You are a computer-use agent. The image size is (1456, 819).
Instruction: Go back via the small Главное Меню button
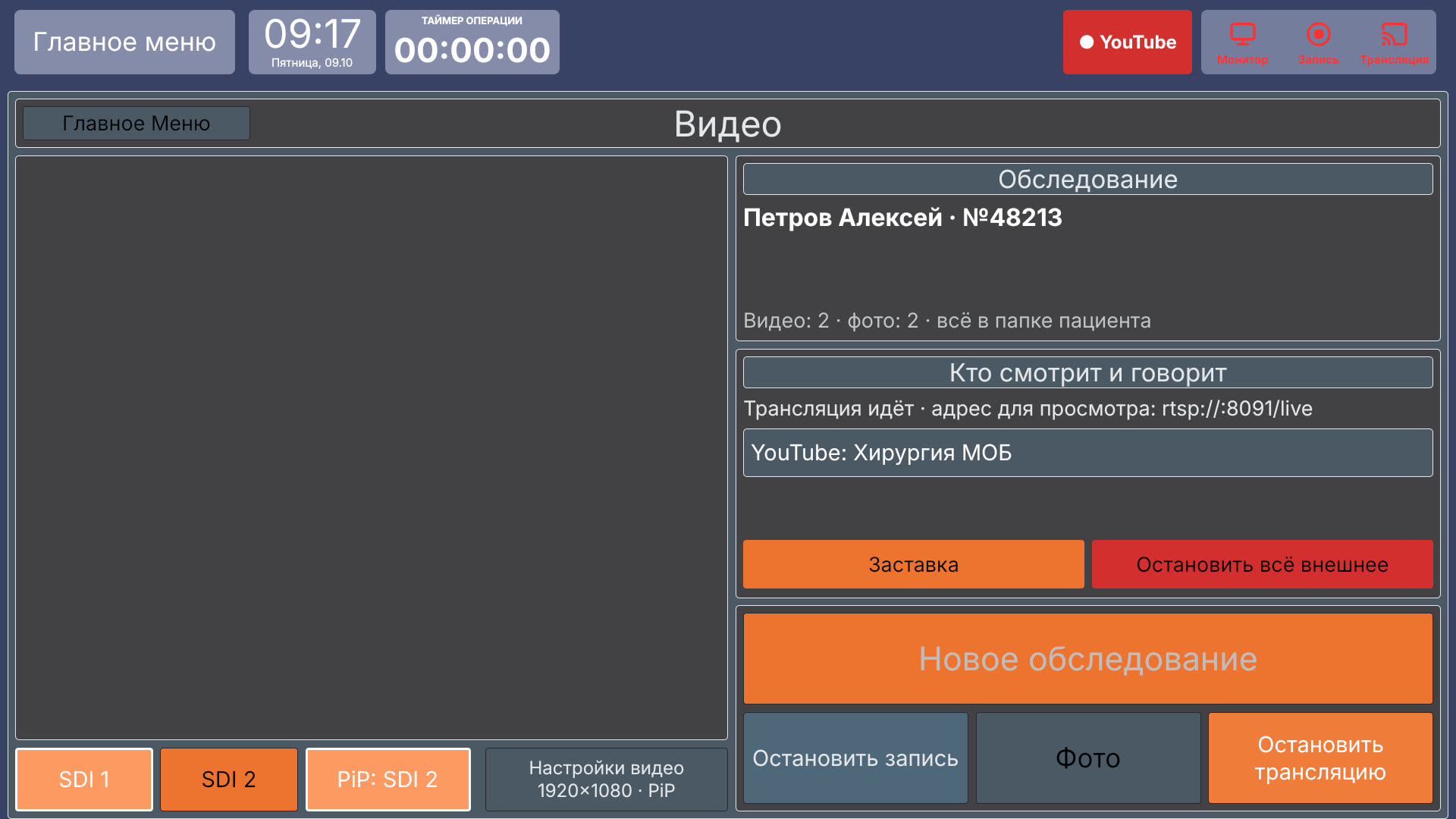136,123
